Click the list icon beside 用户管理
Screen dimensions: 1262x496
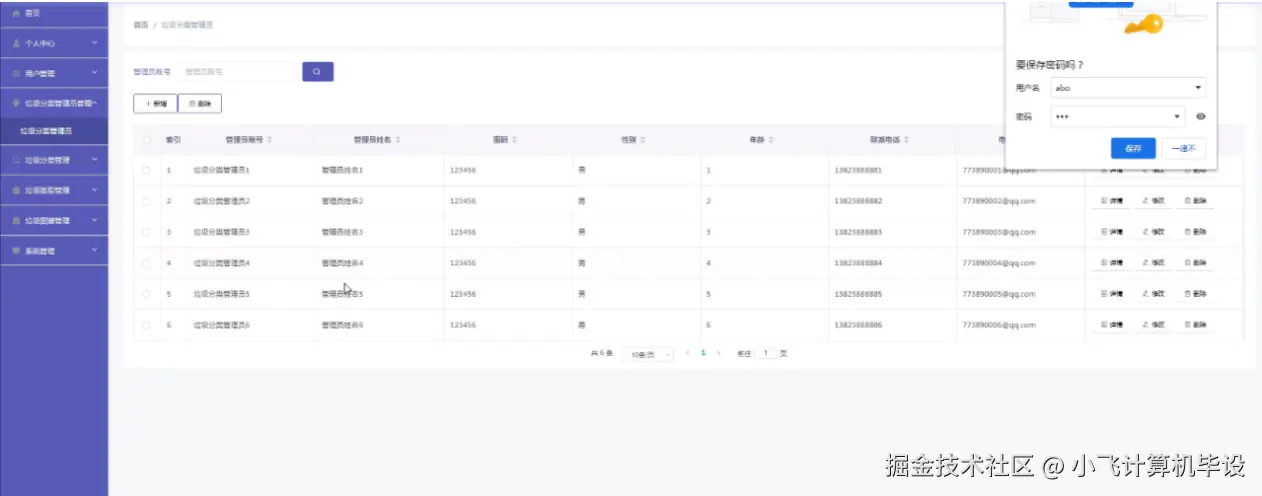point(16,73)
